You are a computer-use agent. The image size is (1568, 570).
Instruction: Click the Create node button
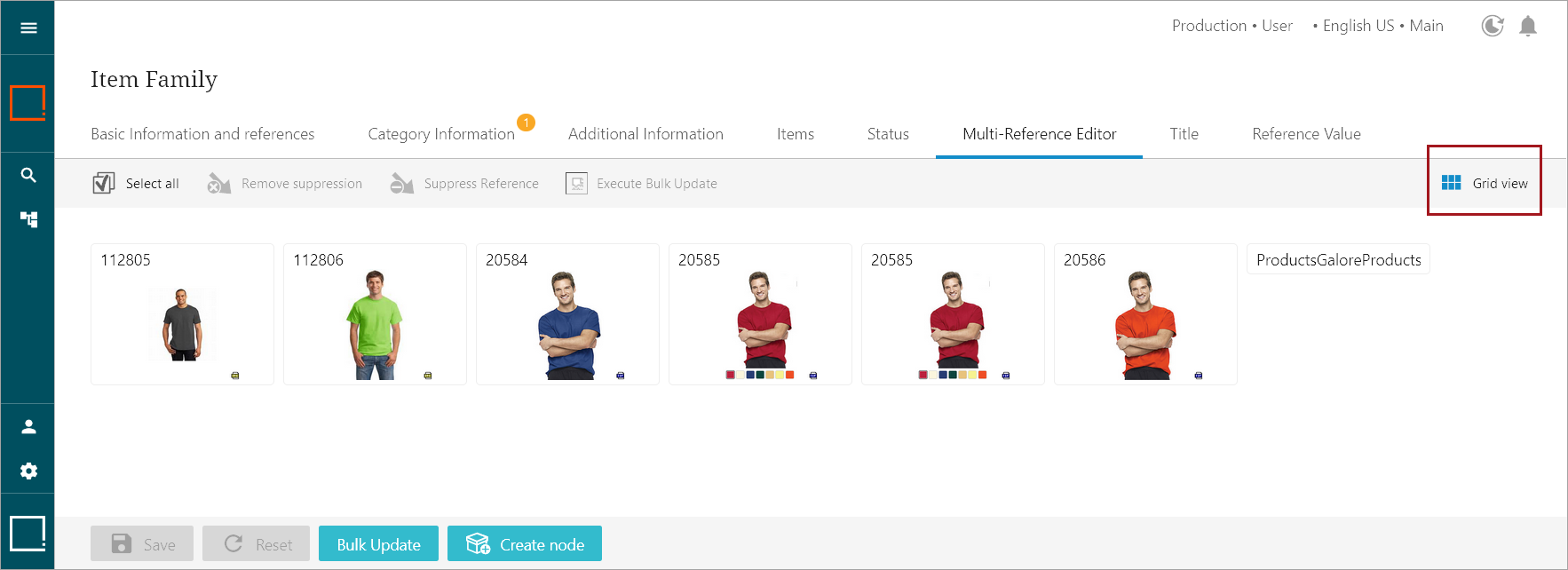tap(525, 543)
